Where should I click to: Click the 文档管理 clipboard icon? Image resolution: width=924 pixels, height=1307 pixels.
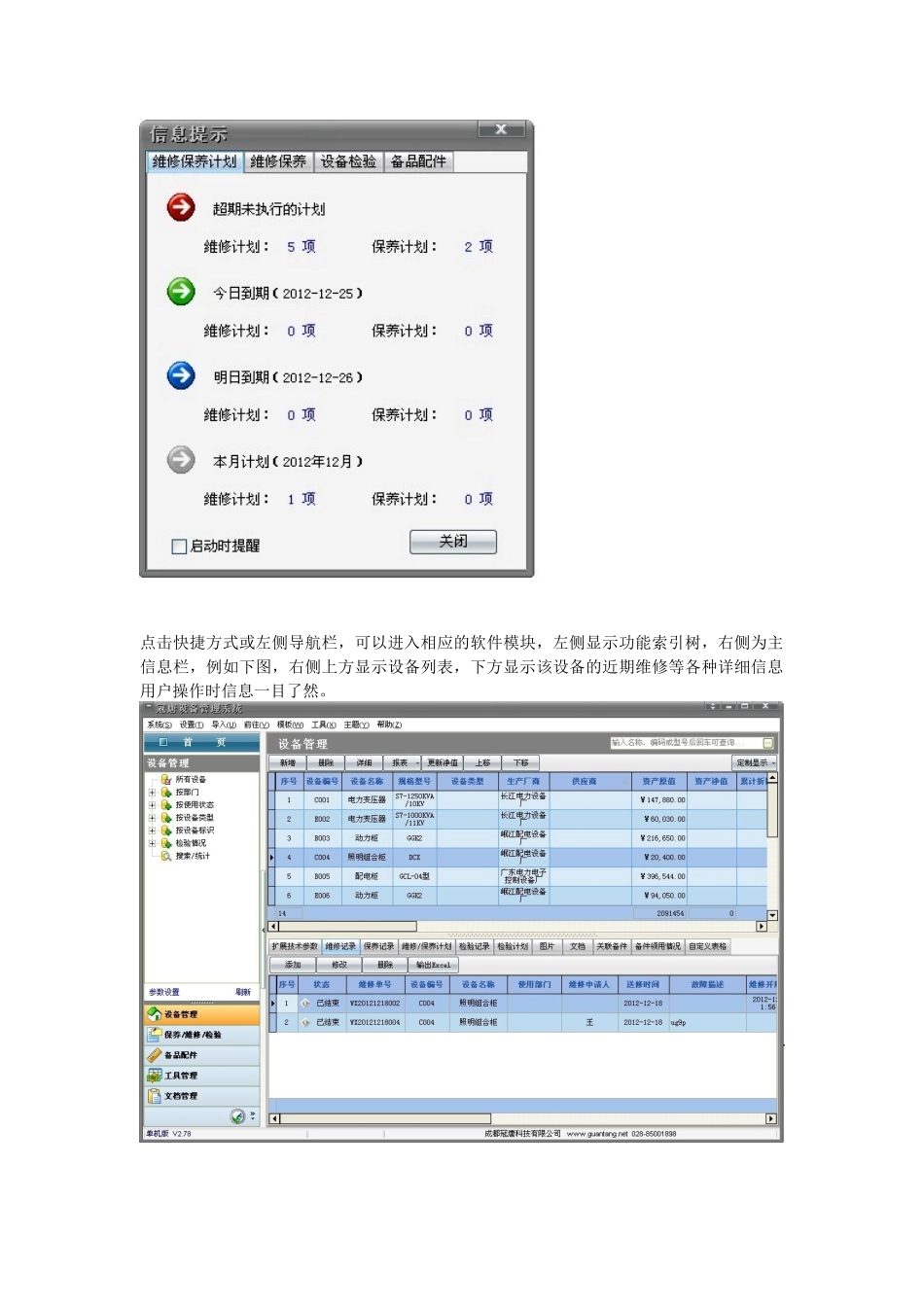pos(154,1096)
